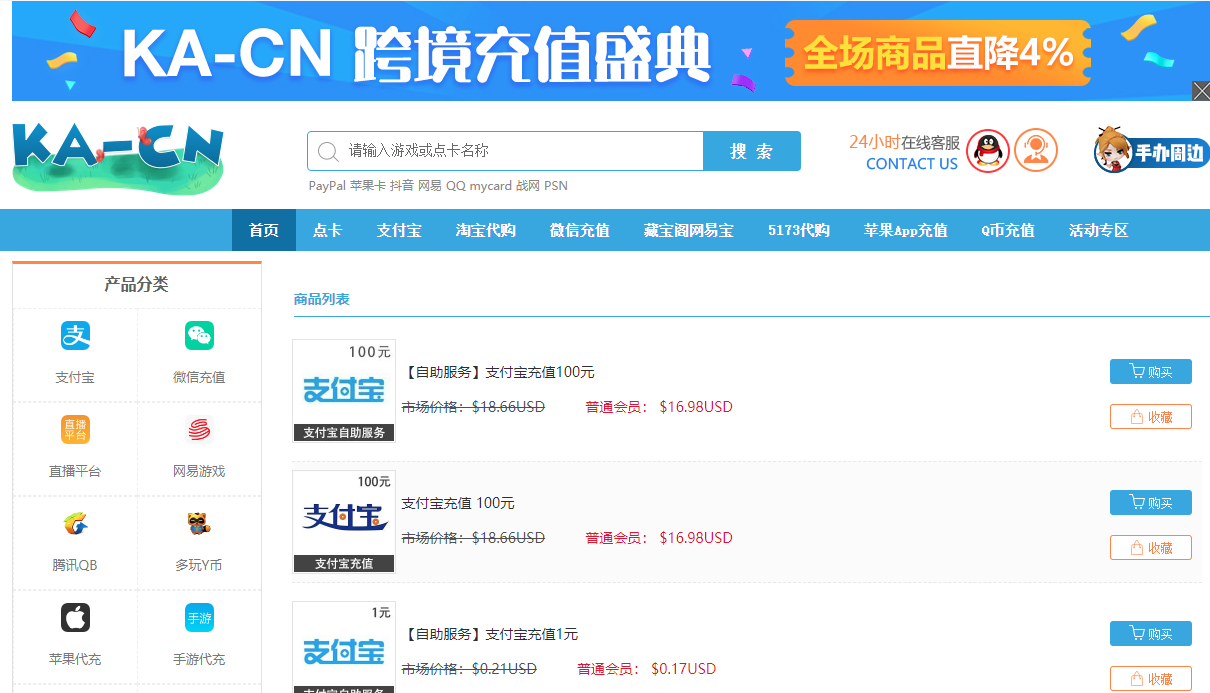Buy 支付宝充值 100元 with 购买 button
This screenshot has height=693, width=1210.
click(1151, 502)
